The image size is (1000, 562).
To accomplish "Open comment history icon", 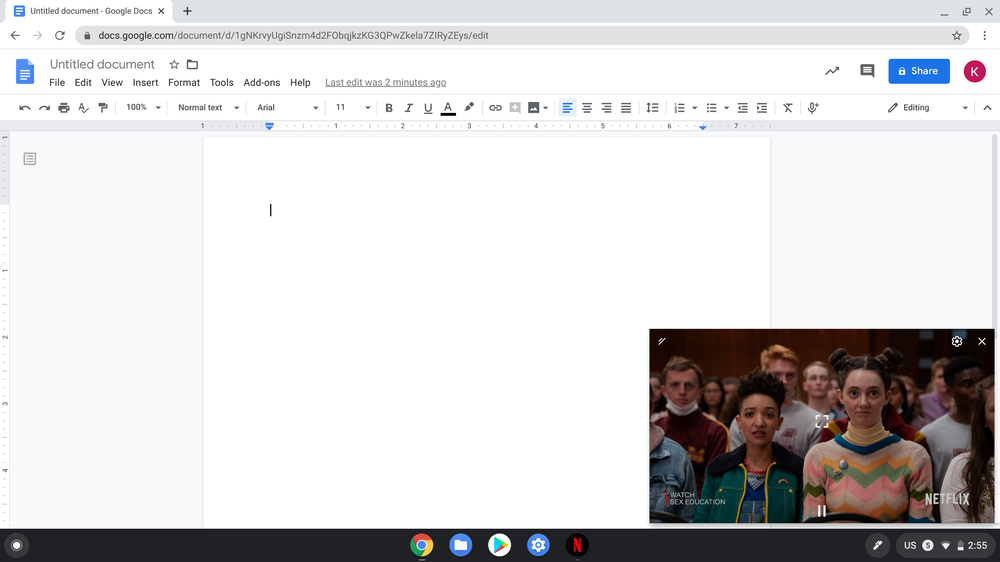I will point(867,71).
